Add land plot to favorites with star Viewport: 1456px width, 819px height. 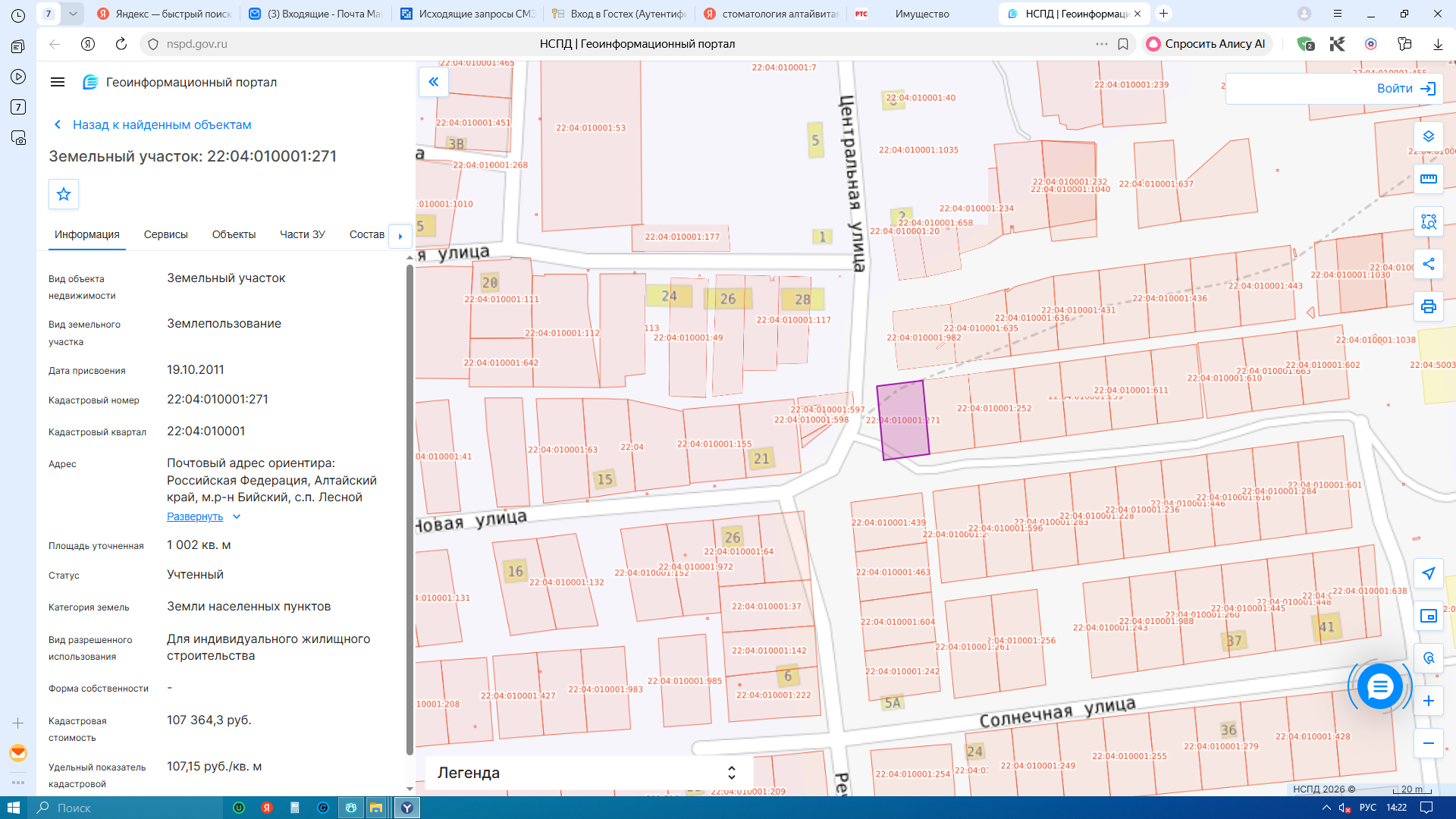[x=64, y=194]
